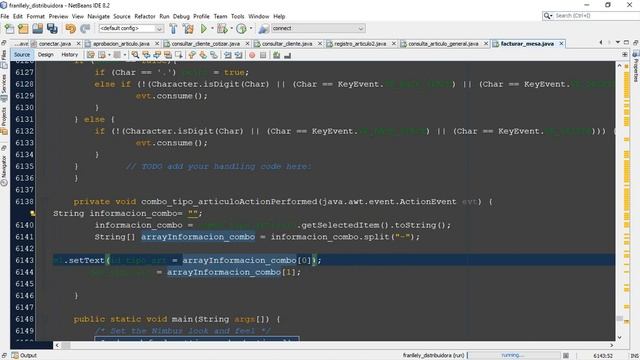Switch to Design view

[x=46, y=55]
